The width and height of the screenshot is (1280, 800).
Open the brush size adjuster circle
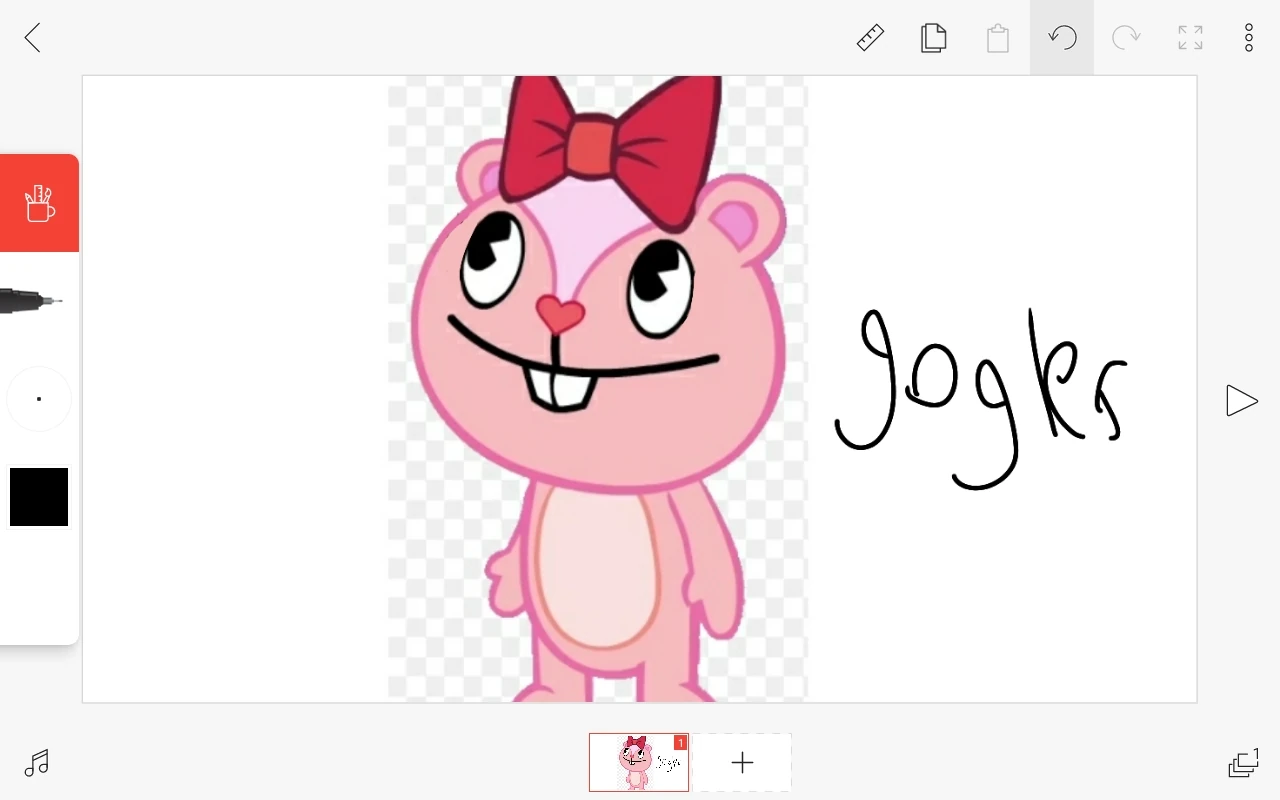39,398
